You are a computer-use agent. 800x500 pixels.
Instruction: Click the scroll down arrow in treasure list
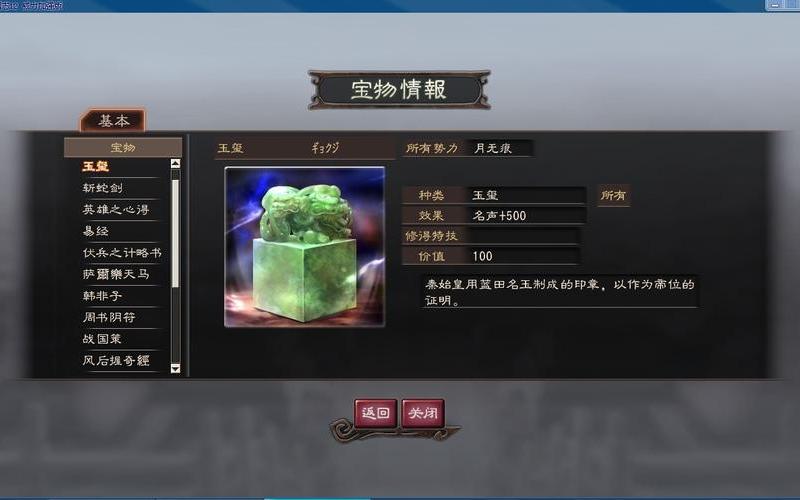pos(176,368)
